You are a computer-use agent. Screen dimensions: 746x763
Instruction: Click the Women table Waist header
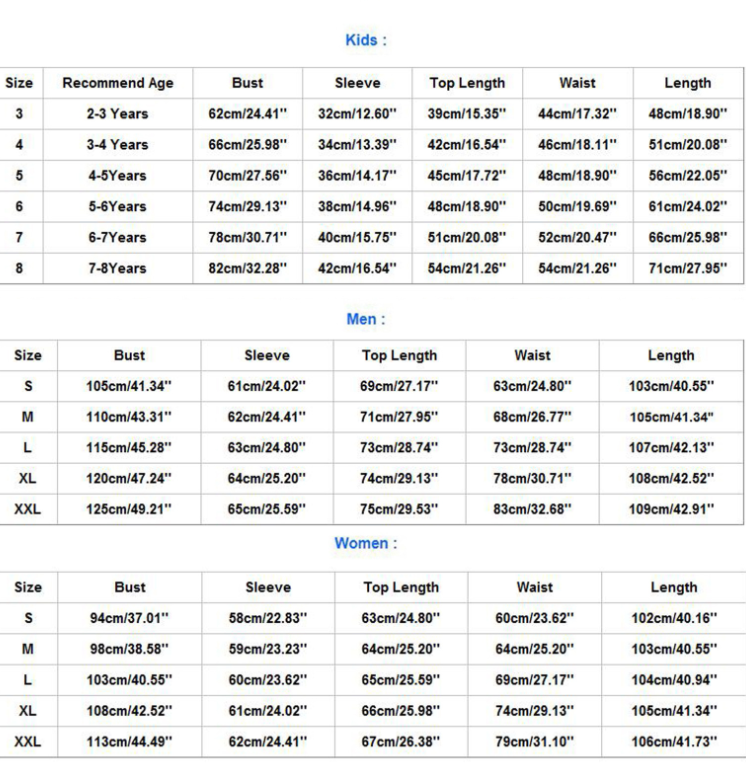(535, 587)
